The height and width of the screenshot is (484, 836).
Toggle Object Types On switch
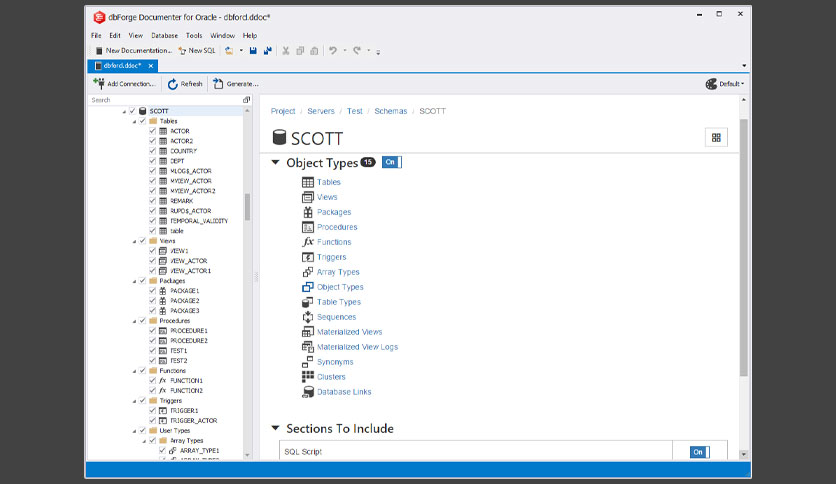click(391, 162)
